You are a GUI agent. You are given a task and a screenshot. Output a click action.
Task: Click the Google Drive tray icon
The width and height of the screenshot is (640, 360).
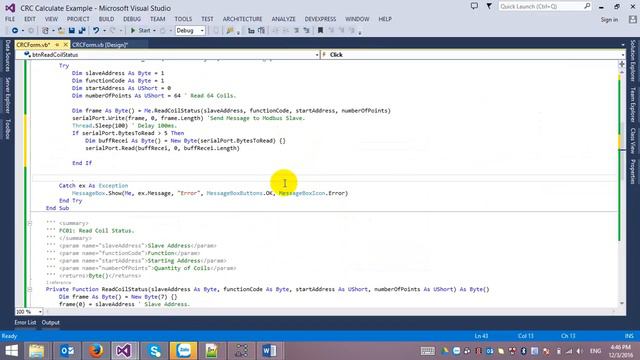(445, 351)
